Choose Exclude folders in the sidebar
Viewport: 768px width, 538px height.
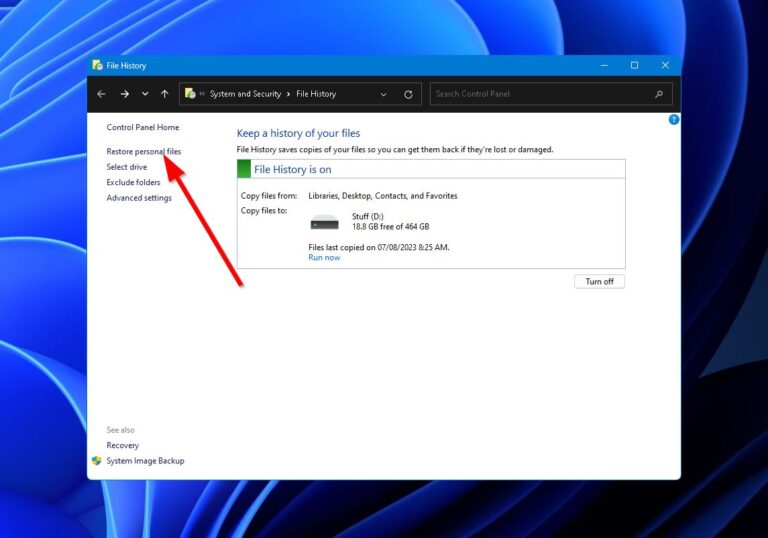coord(133,183)
